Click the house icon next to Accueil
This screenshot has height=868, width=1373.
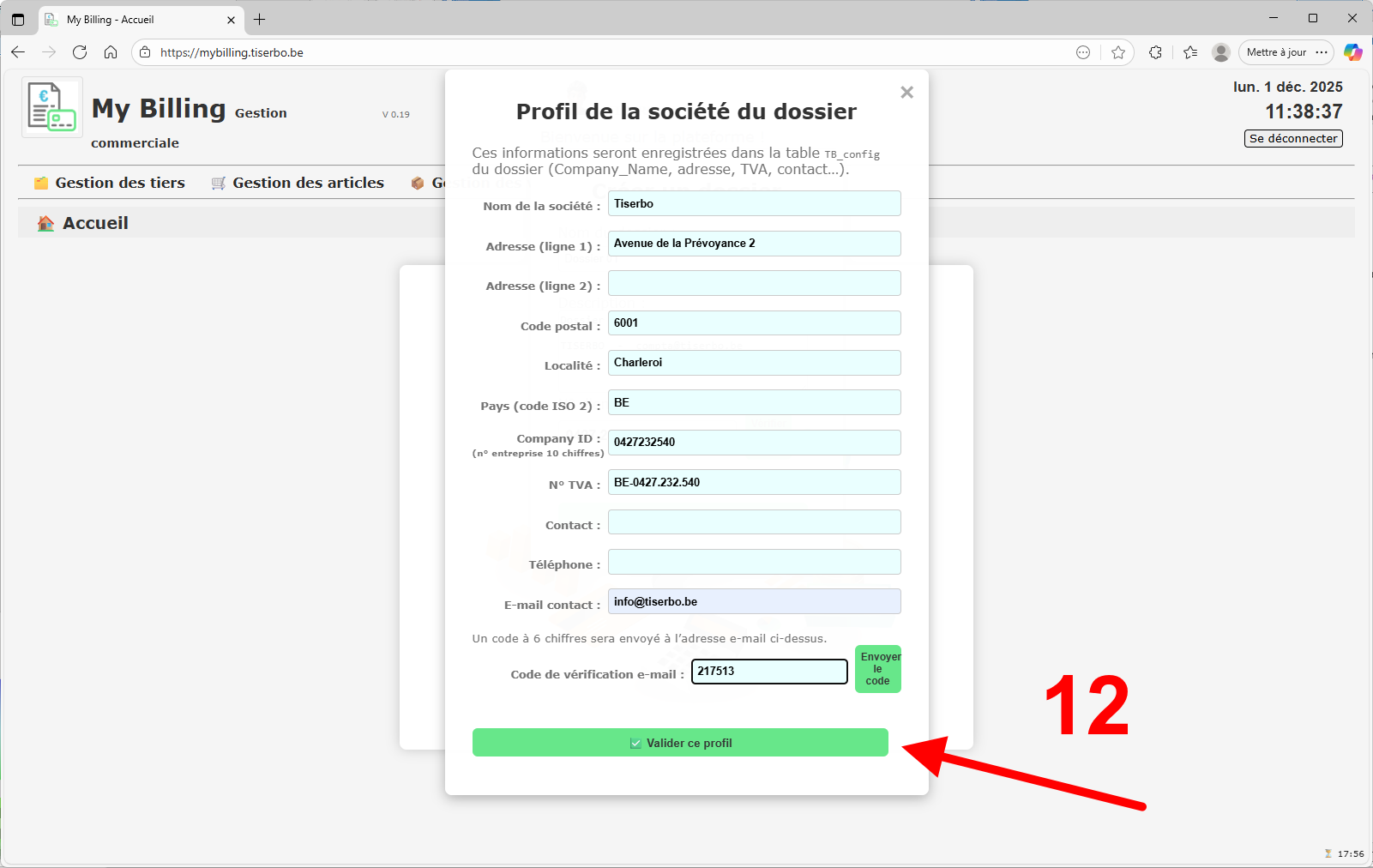pyautogui.click(x=44, y=222)
